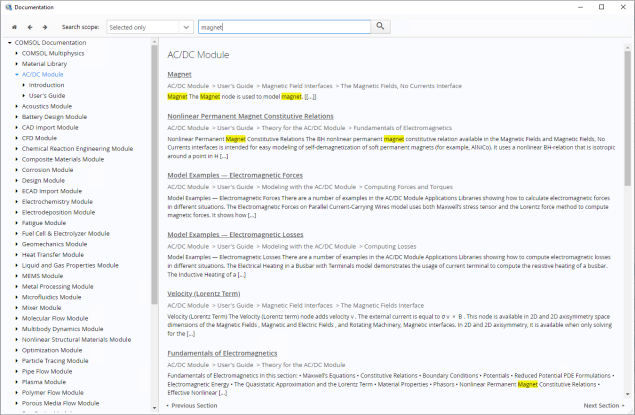The height and width of the screenshot is (415, 635).
Task: Collapse the AC/DC Module node
Action: click(17, 74)
